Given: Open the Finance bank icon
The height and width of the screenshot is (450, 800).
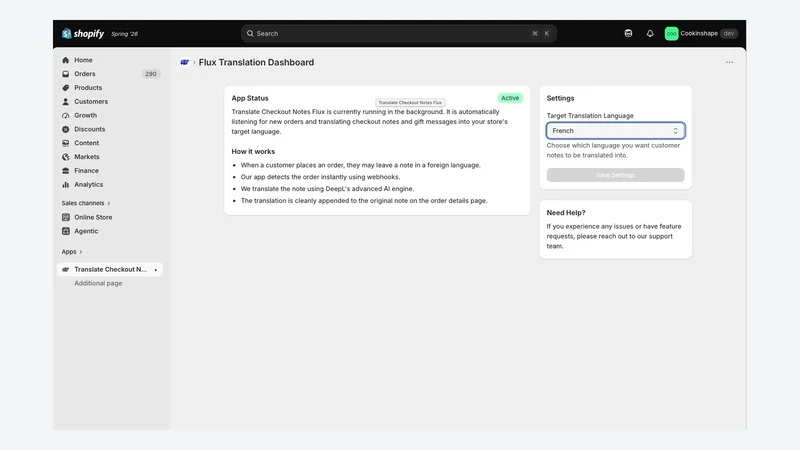Looking at the screenshot, I should tap(65, 170).
